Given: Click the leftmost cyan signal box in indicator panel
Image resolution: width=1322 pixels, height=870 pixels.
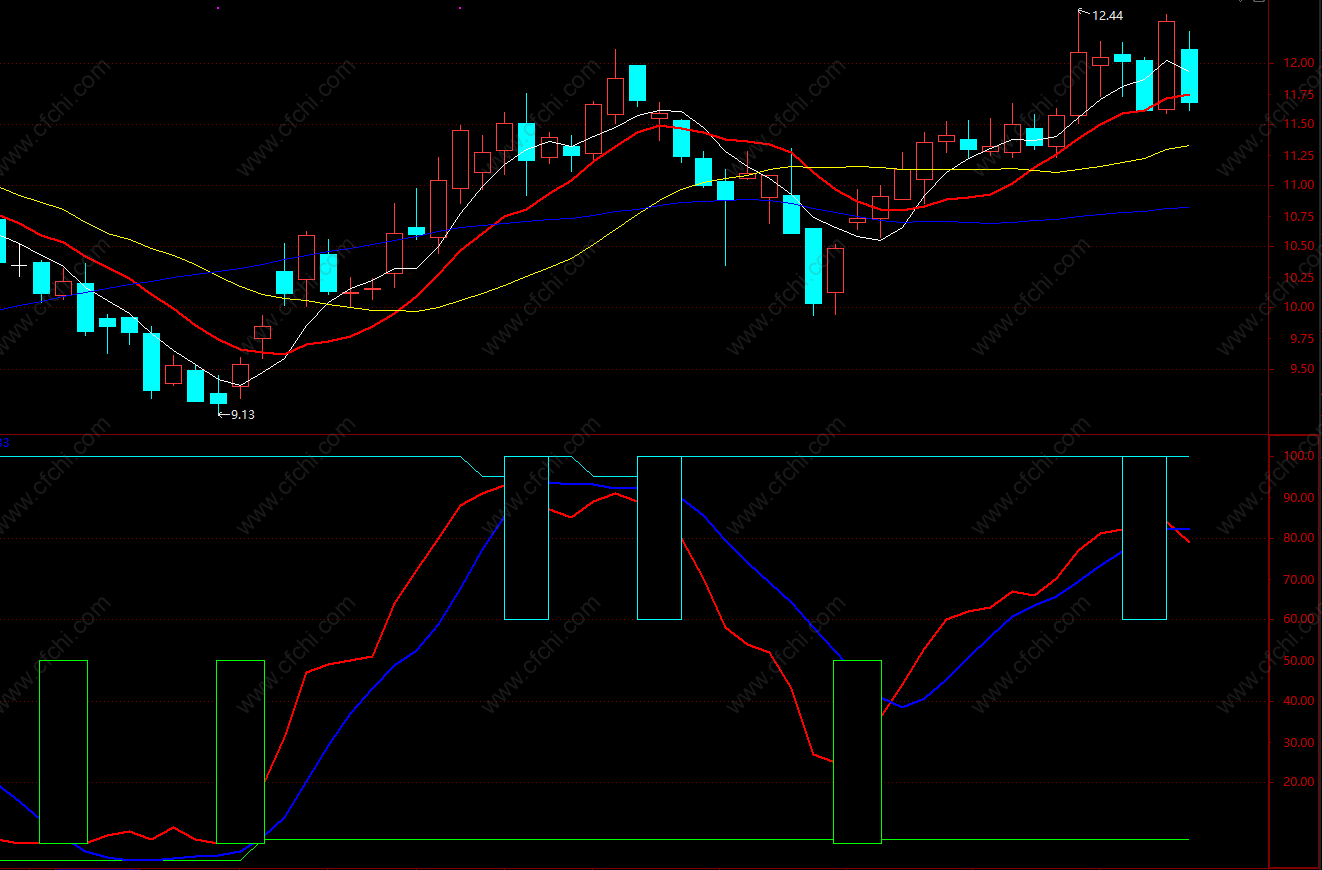Looking at the screenshot, I should click(x=526, y=538).
